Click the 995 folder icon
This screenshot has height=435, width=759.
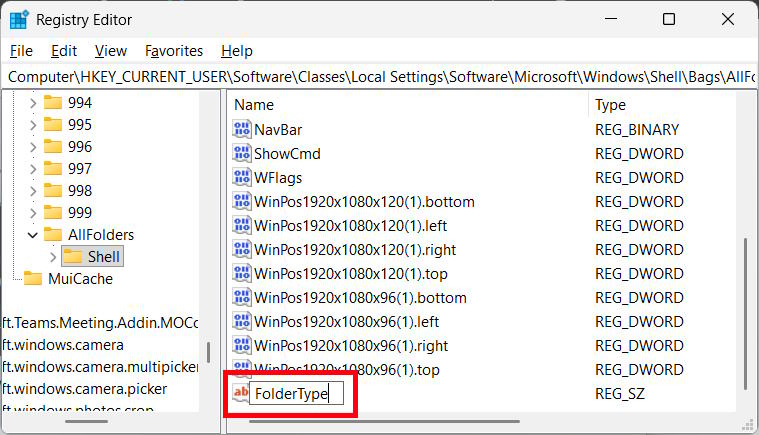pyautogui.click(x=53, y=125)
